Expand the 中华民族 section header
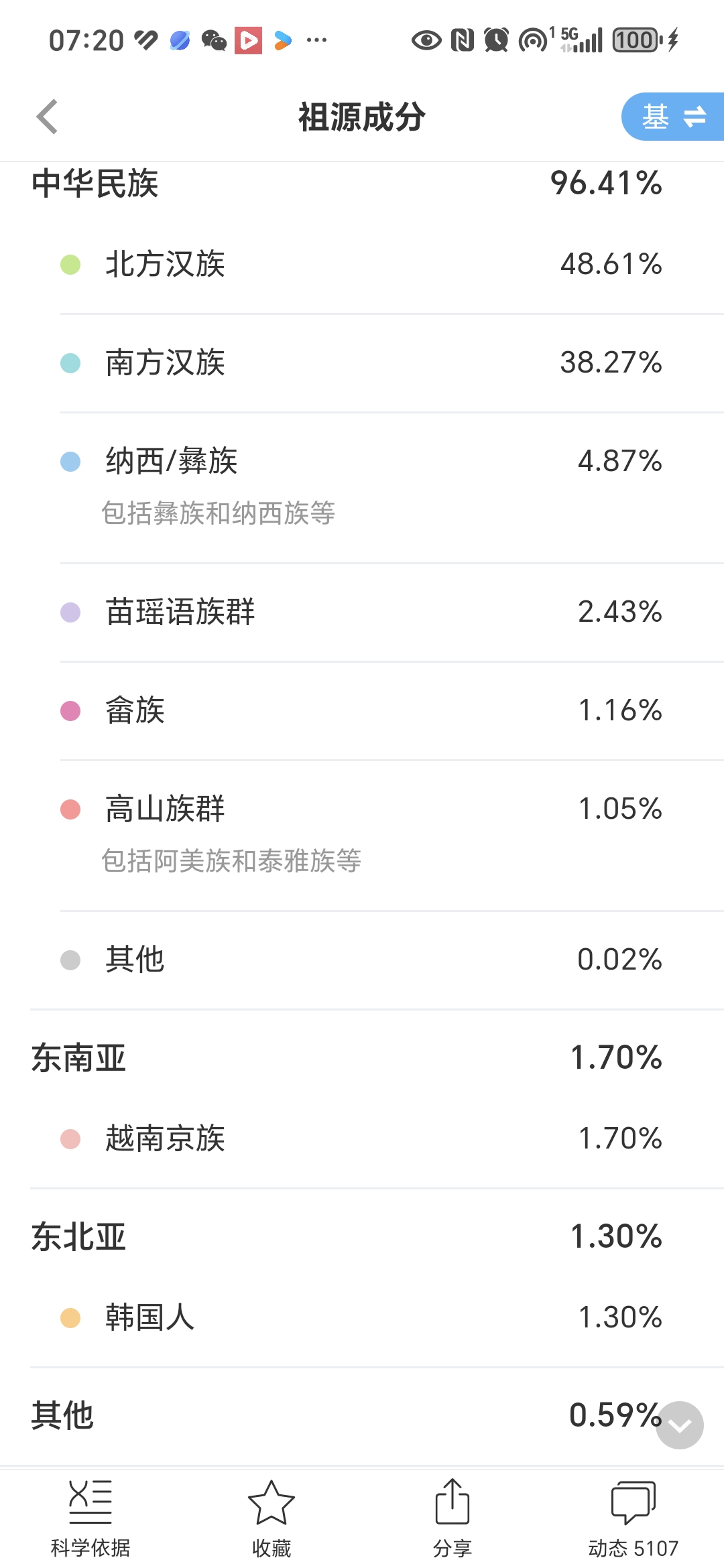 (362, 184)
